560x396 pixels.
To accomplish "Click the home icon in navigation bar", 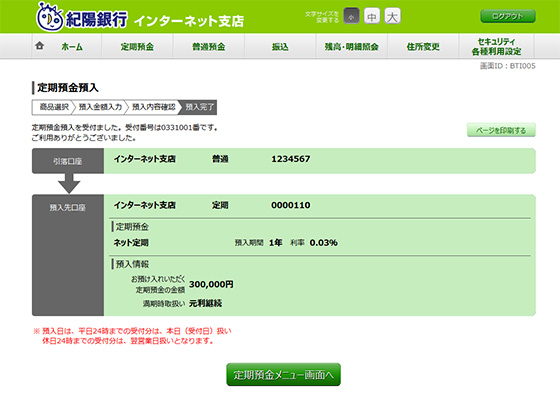I will point(40,46).
